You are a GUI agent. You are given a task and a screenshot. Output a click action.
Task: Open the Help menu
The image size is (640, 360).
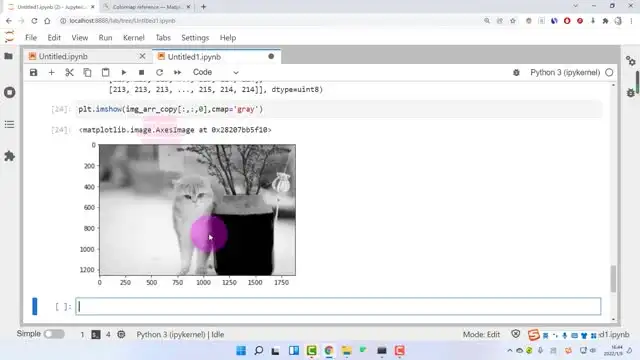tap(228, 38)
